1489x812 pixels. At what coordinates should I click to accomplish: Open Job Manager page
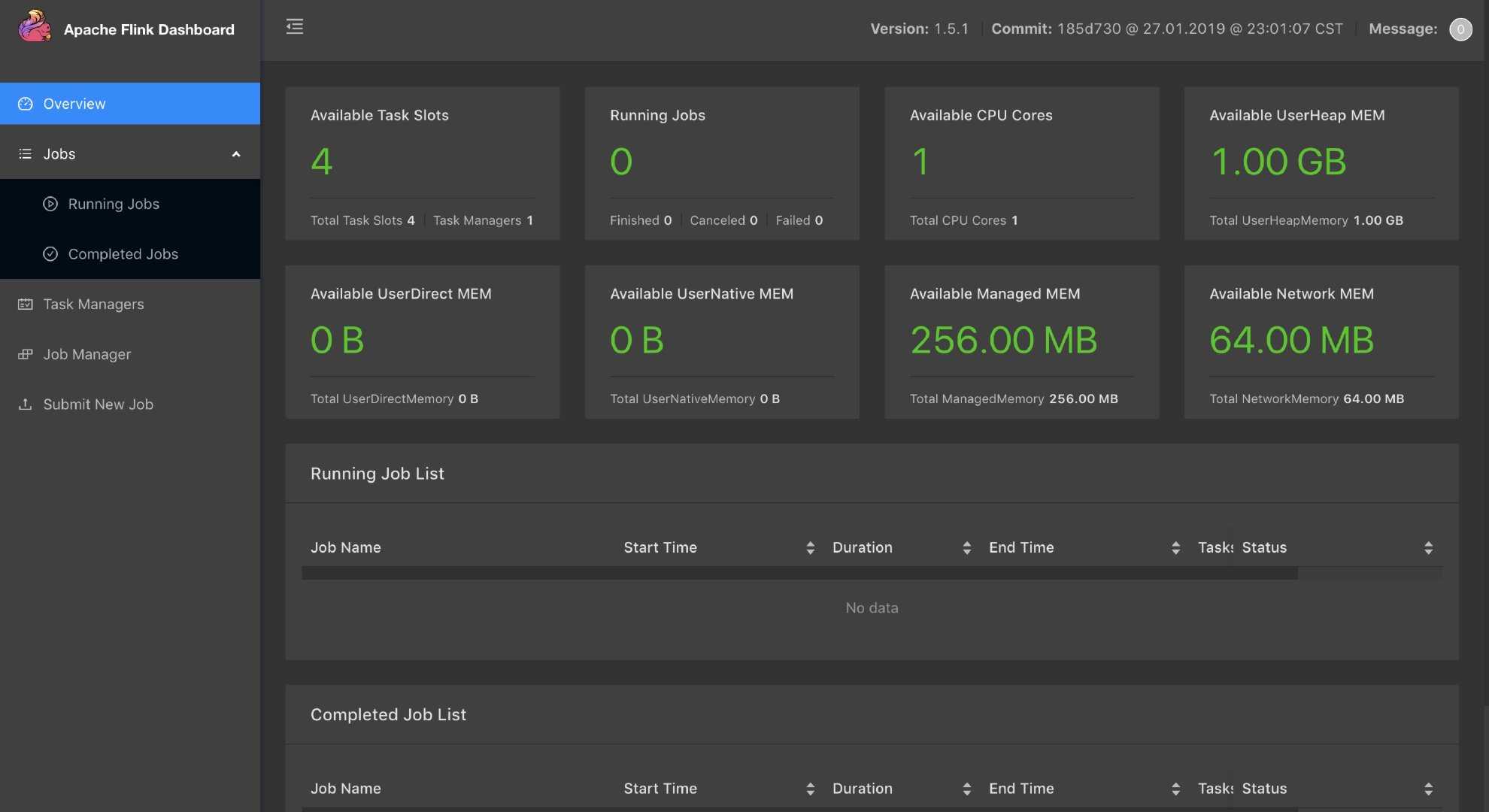click(130, 354)
